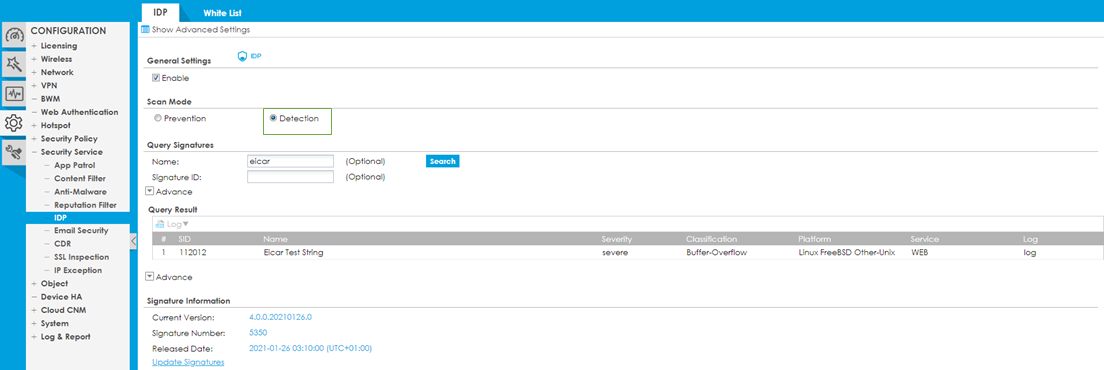Select the IDP tab

(x=160, y=13)
